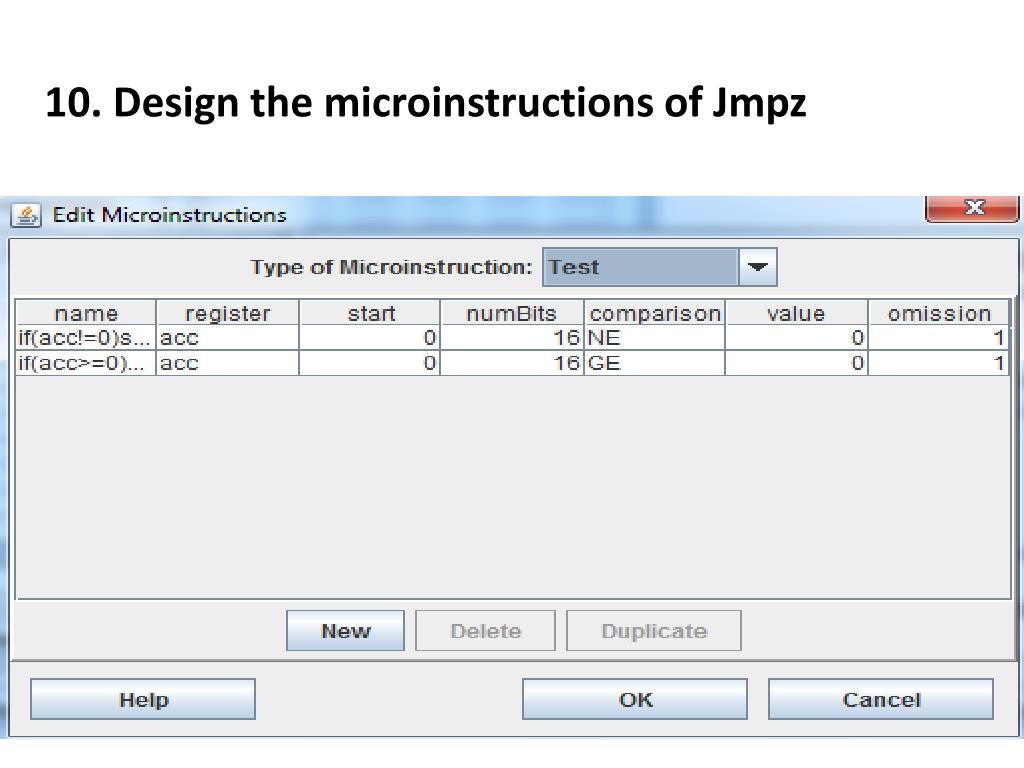Viewport: 1024px width, 768px height.
Task: Click the name column header
Action: 86,313
